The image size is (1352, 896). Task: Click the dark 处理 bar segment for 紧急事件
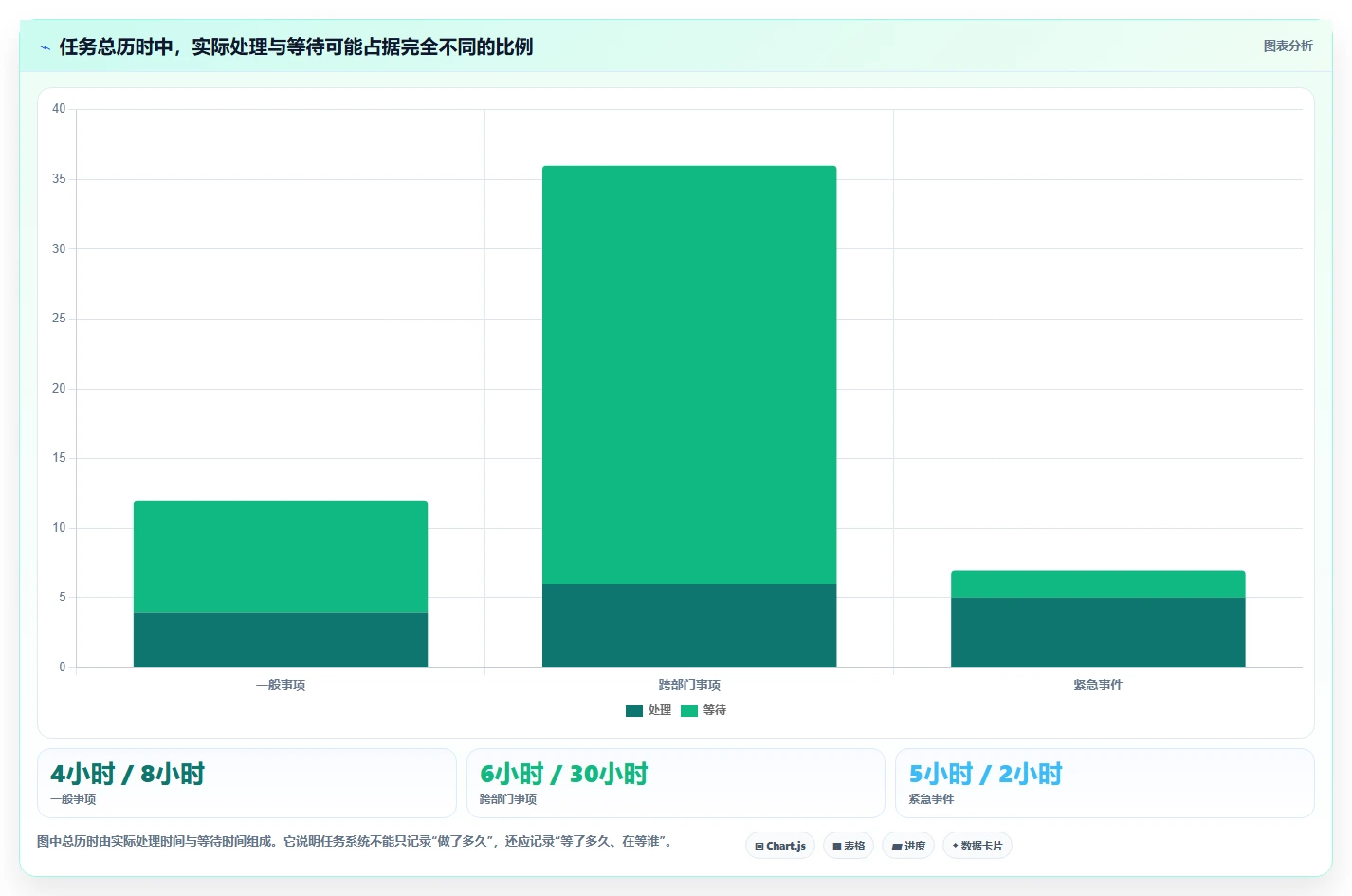click(x=1098, y=632)
